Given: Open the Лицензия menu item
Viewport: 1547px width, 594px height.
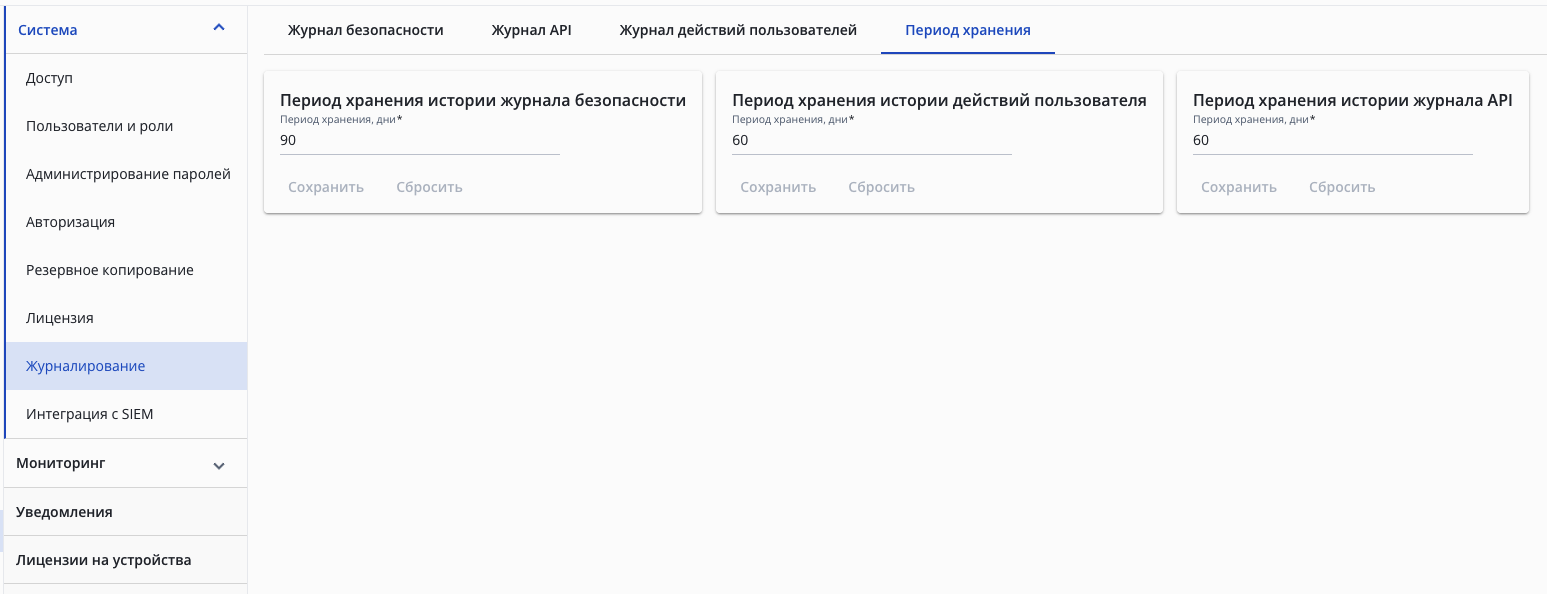Looking at the screenshot, I should [x=60, y=318].
